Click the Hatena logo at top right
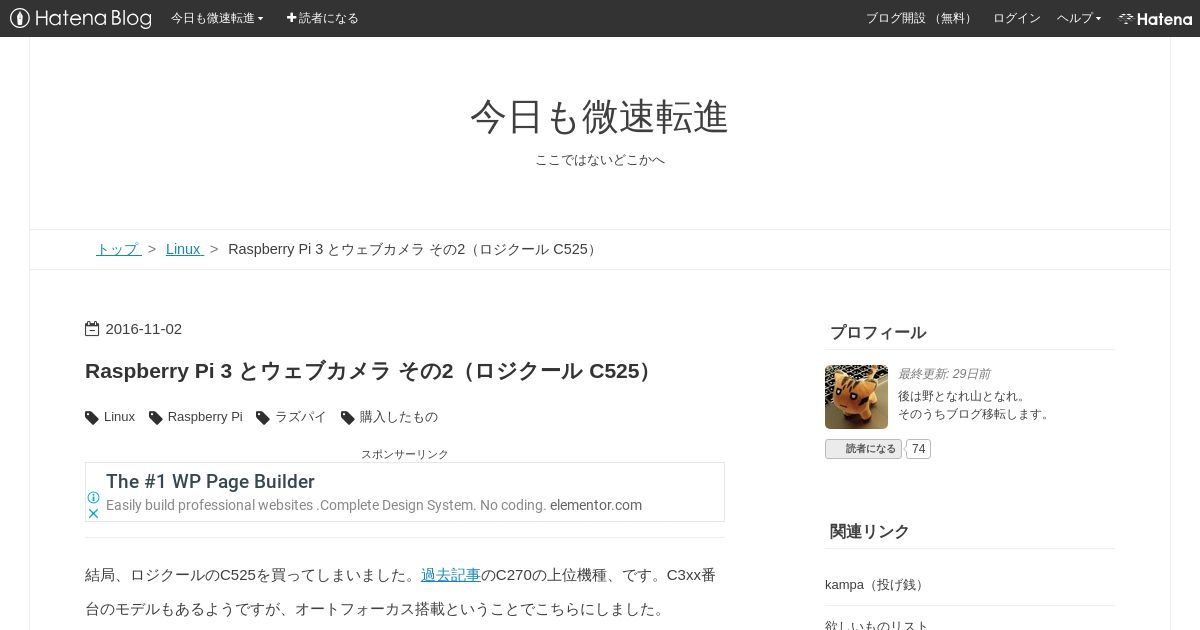This screenshot has height=630, width=1200. click(1155, 18)
